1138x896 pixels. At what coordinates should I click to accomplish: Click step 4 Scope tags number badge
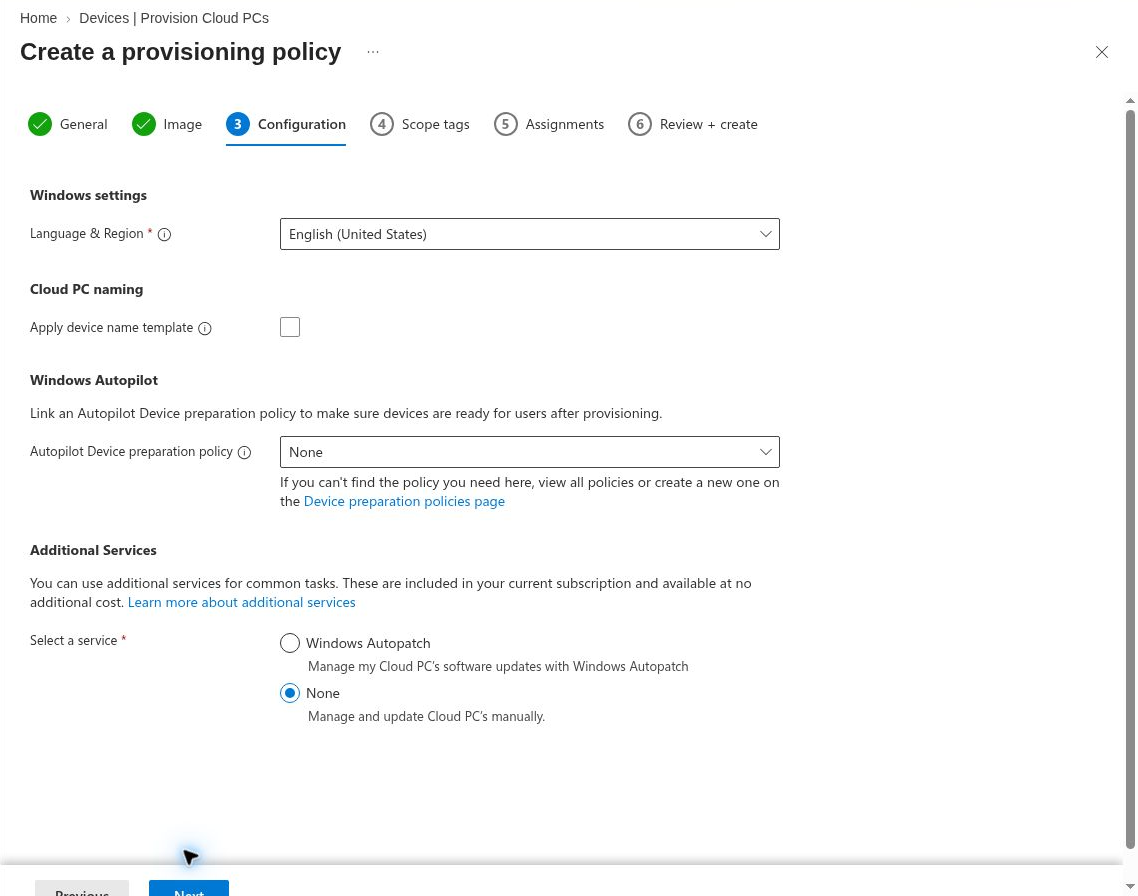pyautogui.click(x=382, y=124)
